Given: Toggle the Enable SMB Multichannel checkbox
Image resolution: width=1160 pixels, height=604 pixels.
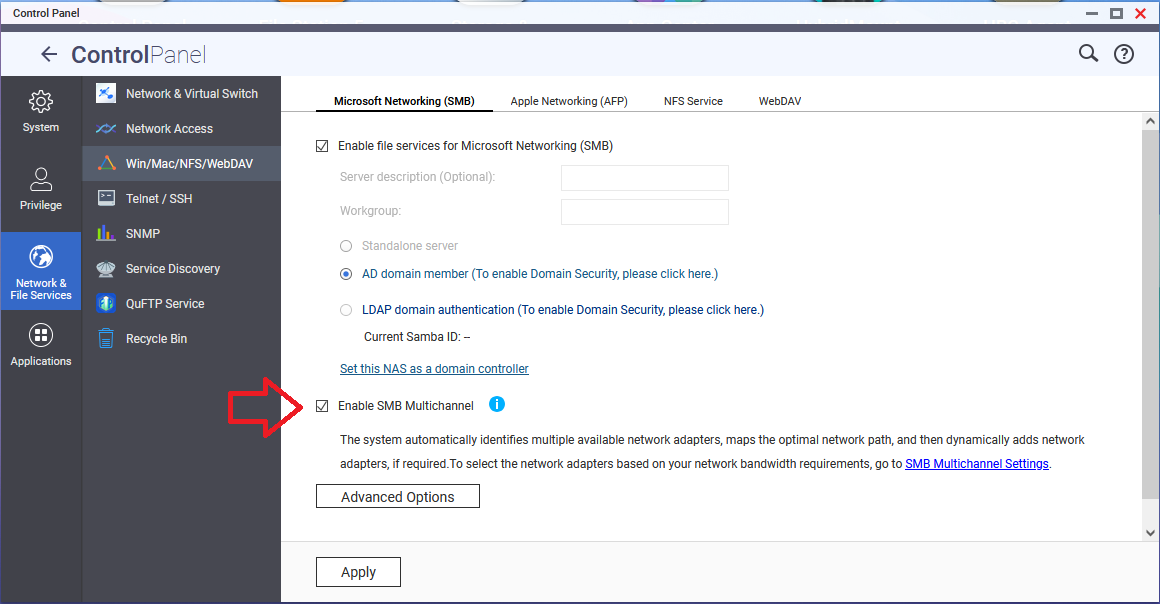Looking at the screenshot, I should (x=322, y=406).
